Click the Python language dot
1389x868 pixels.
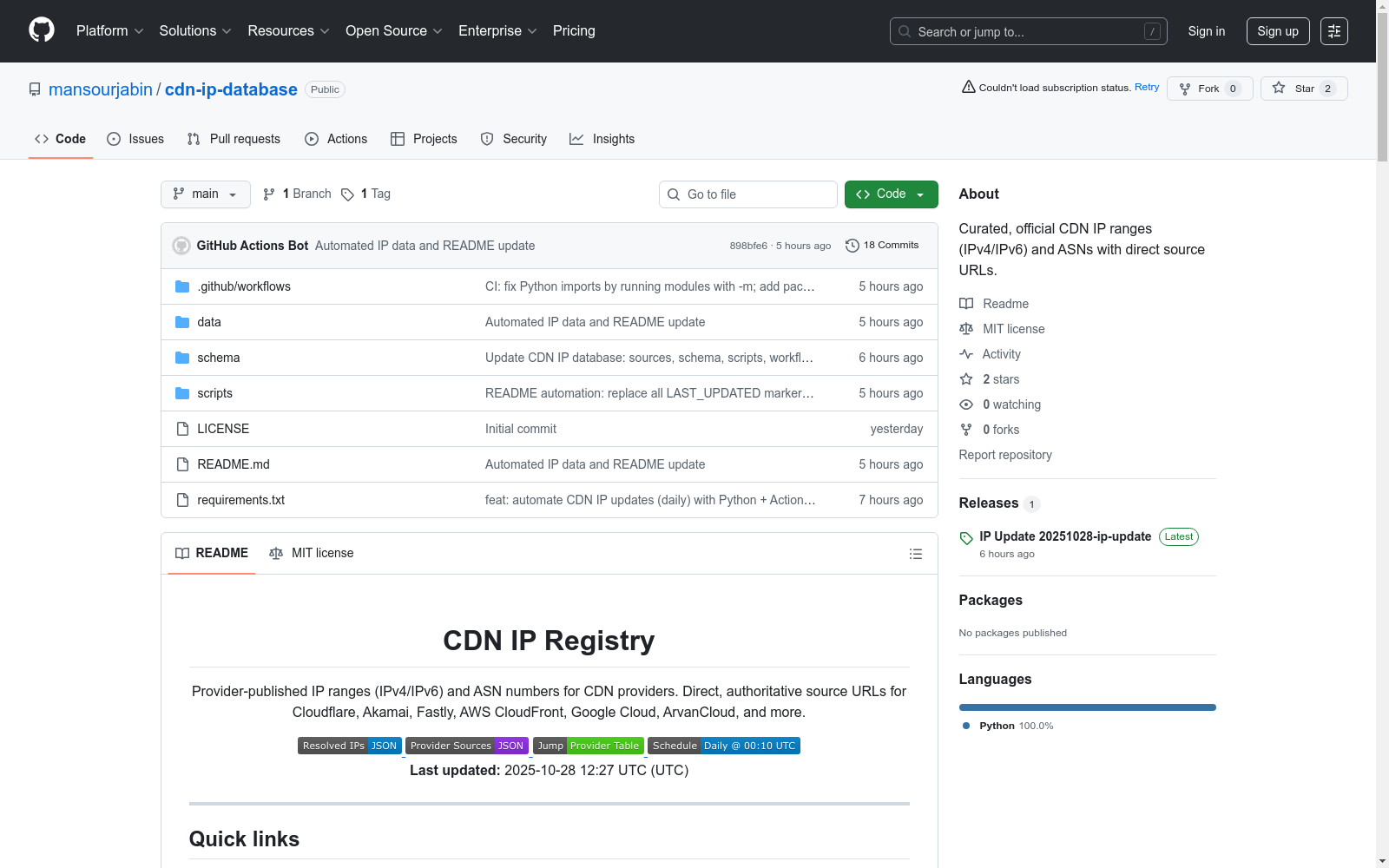[x=966, y=726]
